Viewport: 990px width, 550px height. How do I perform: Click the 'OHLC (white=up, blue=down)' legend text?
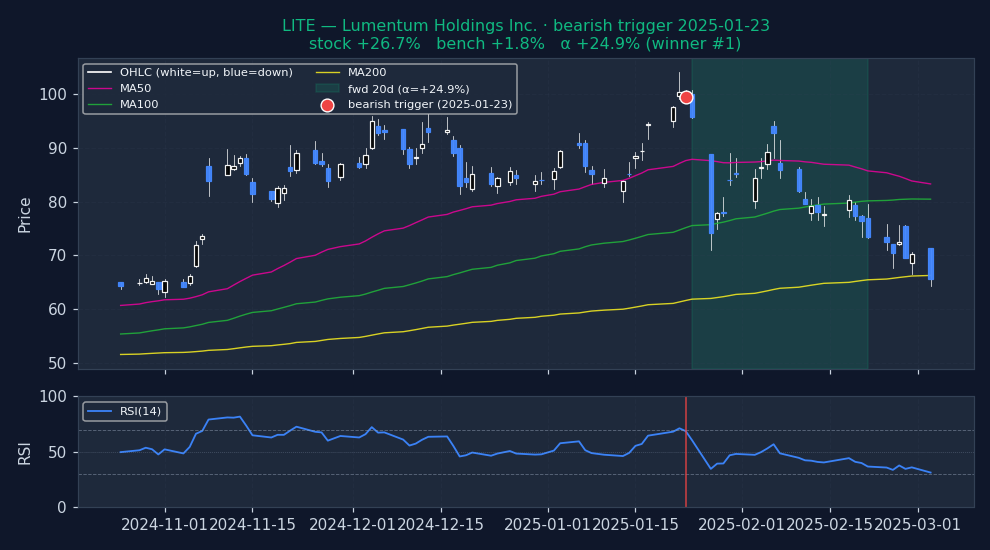[x=206, y=73]
